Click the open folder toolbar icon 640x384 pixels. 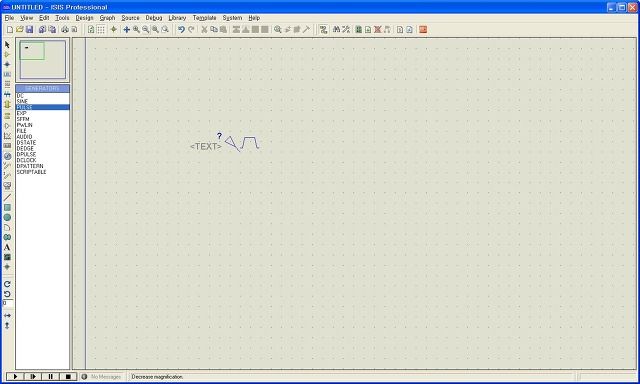click(x=19, y=29)
